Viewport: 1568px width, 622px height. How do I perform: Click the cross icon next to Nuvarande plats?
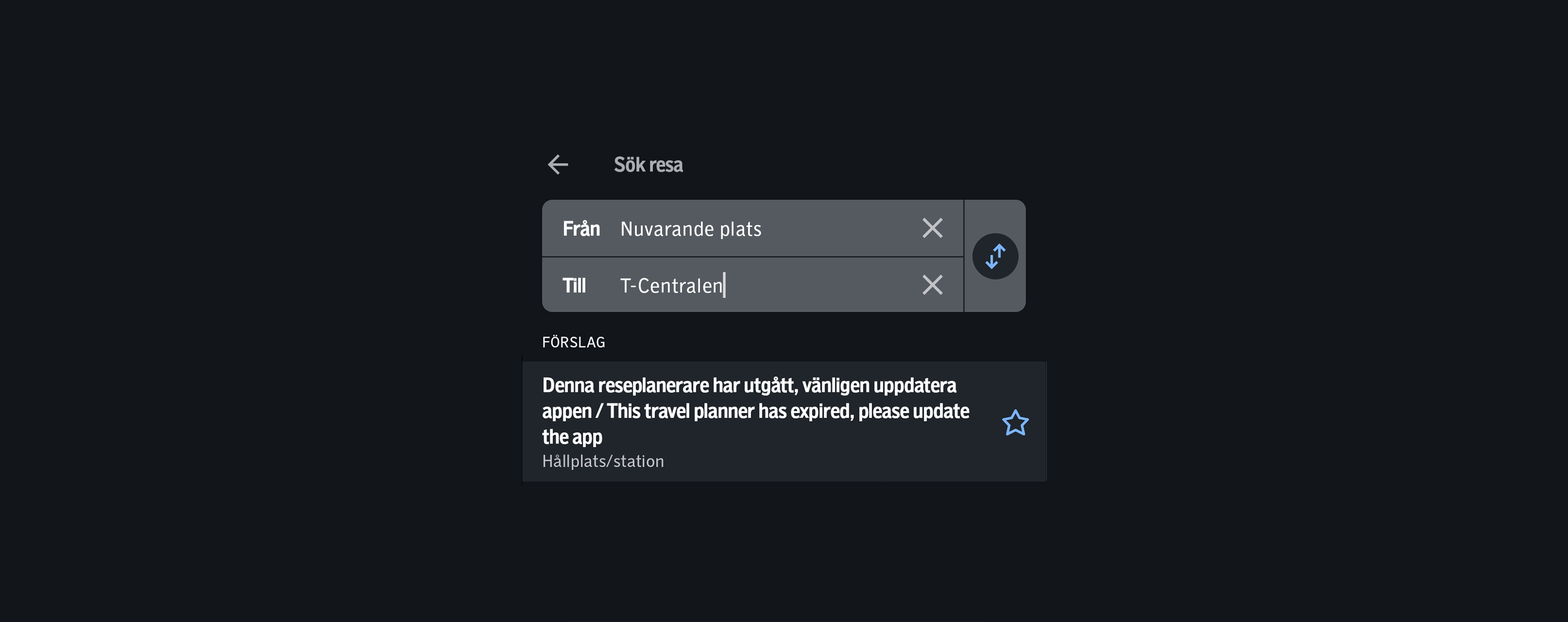(932, 227)
